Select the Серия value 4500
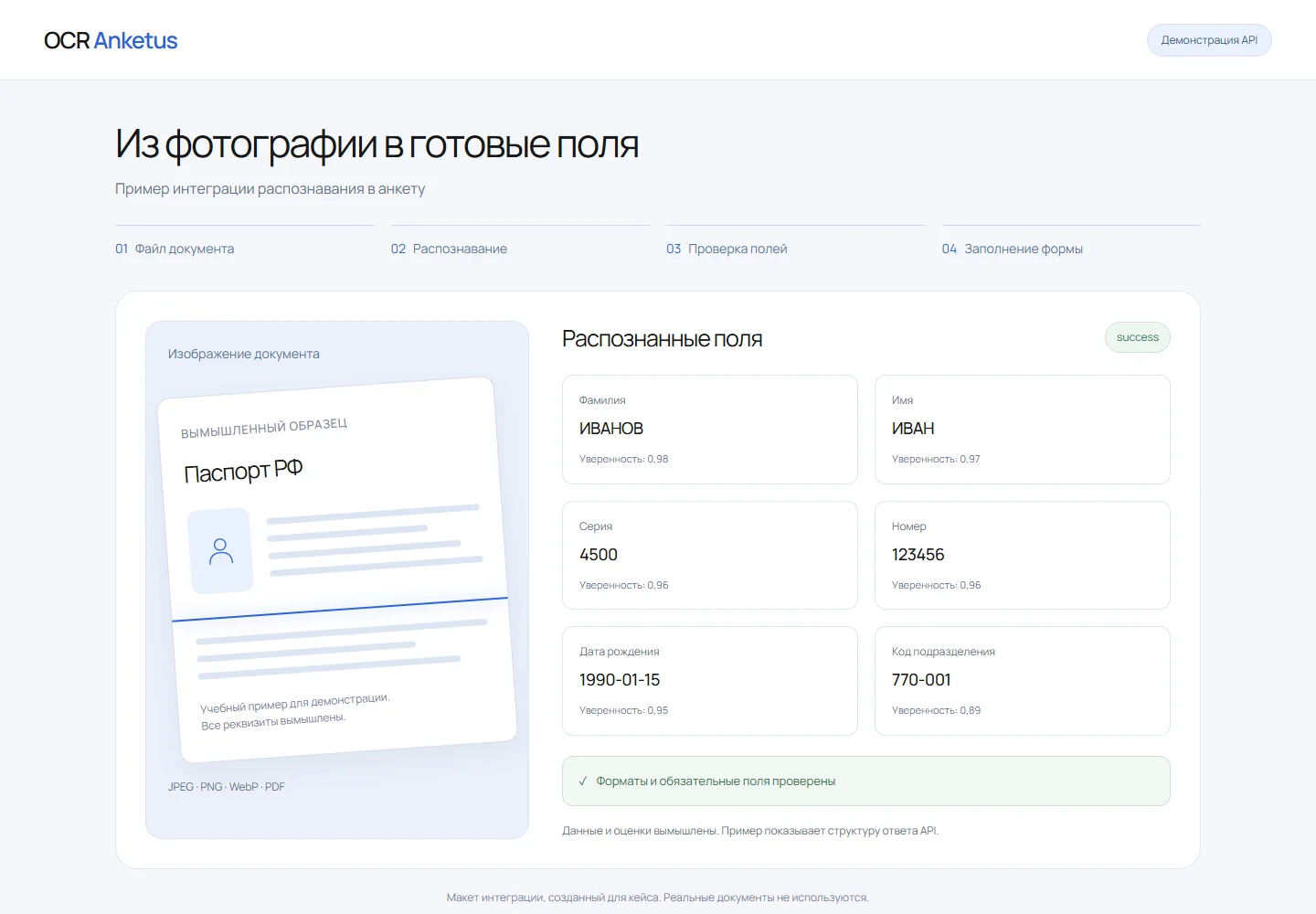 tap(599, 555)
